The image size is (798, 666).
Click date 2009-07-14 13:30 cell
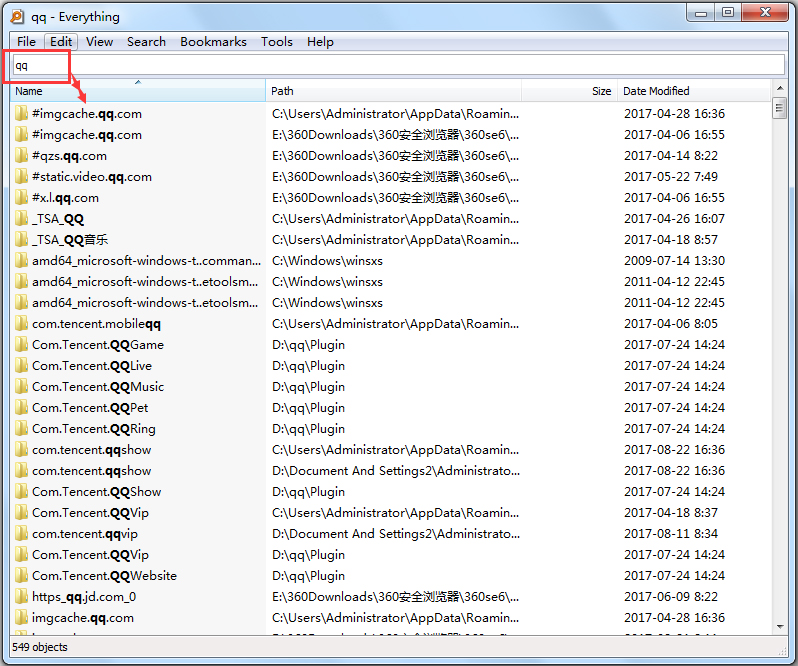pos(674,260)
